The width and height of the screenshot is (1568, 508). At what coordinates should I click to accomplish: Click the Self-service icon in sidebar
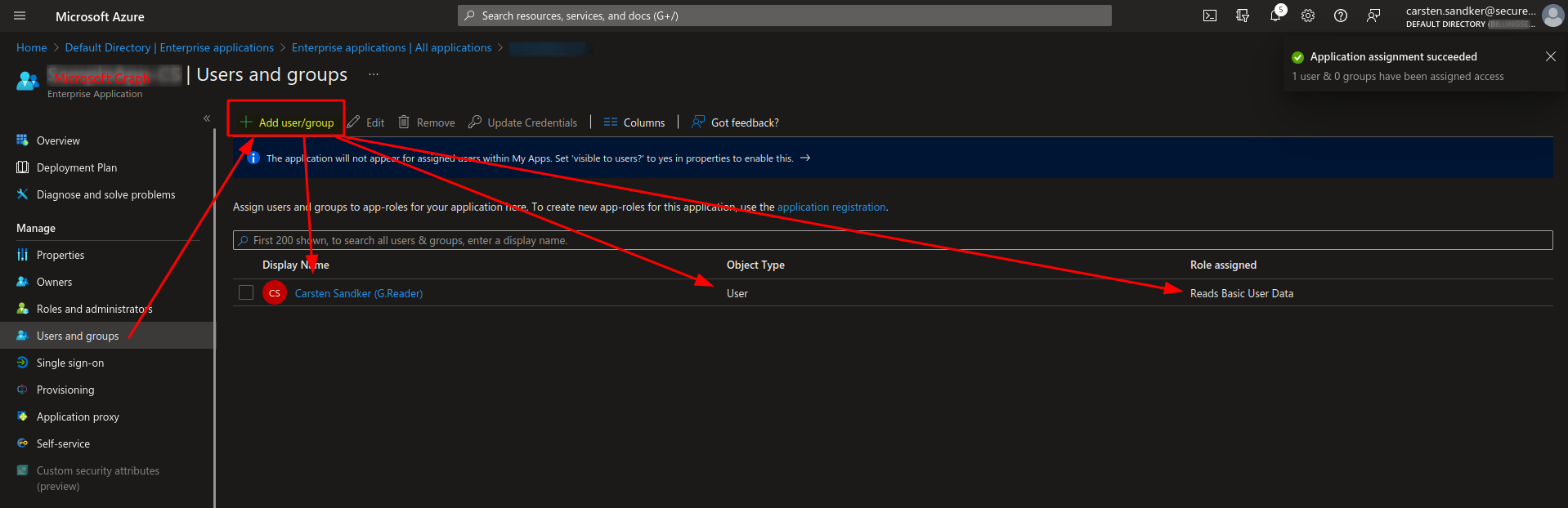tap(22, 443)
